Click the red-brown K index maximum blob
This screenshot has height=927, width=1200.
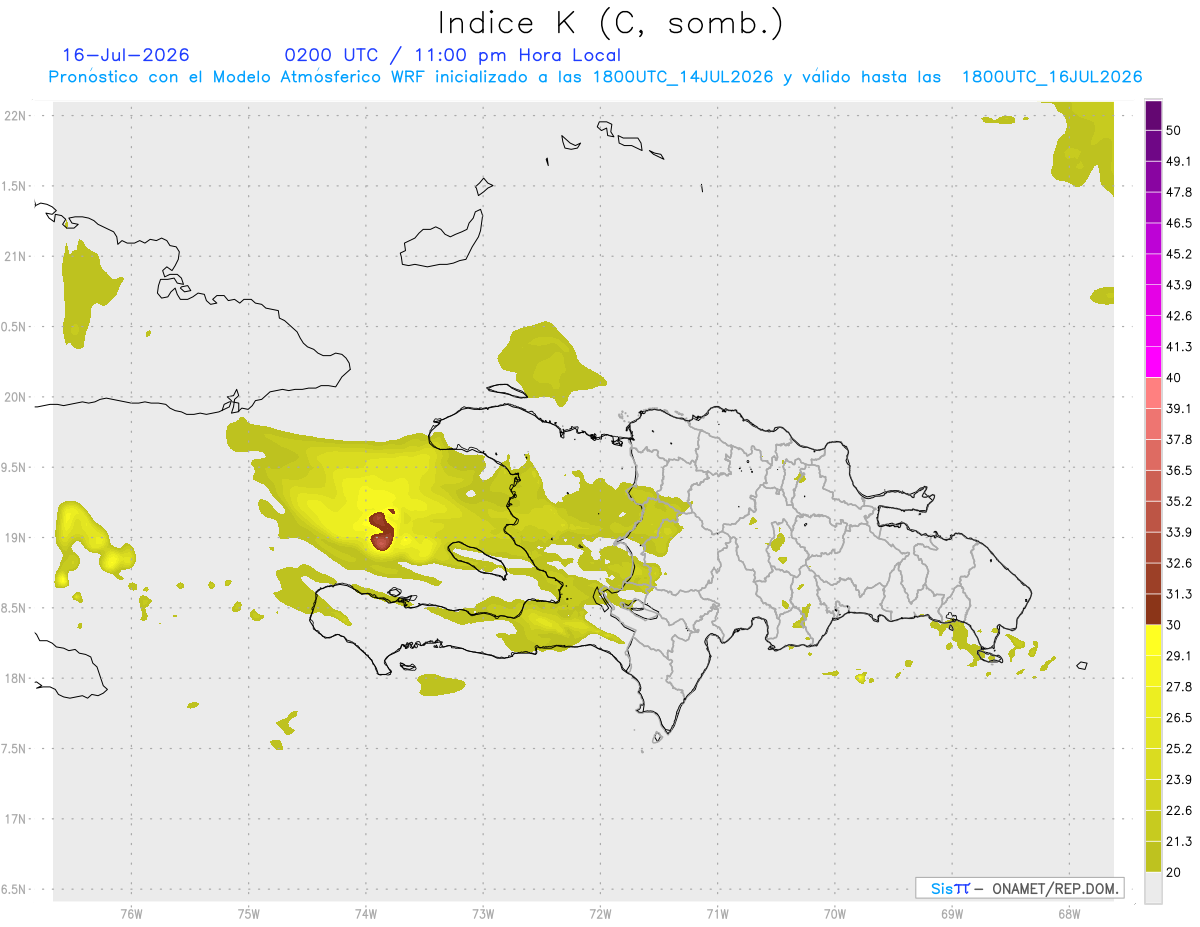tap(381, 531)
